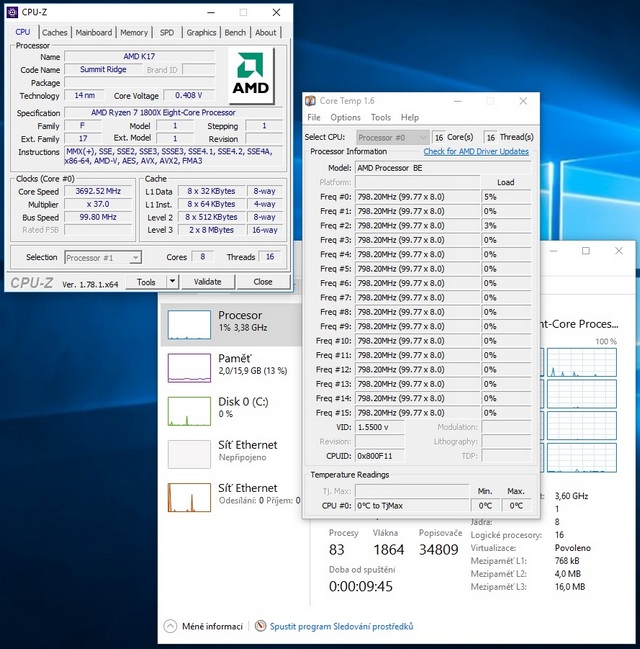Viewport: 640px width, 649px height.
Task: Click the Model field AMD Processor BE
Action: coord(443,168)
